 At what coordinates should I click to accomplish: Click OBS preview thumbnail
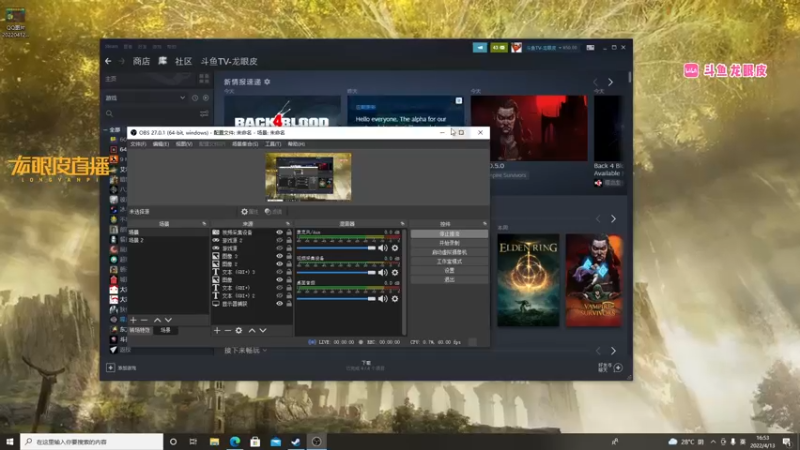pyautogui.click(x=308, y=177)
